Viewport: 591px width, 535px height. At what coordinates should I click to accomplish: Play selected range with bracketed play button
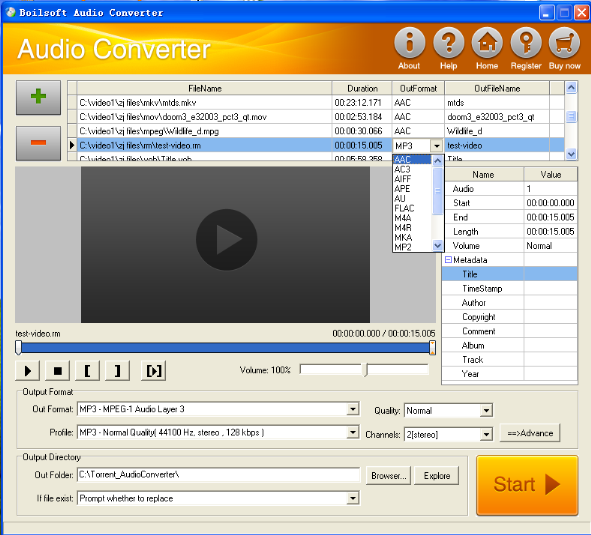coord(153,371)
